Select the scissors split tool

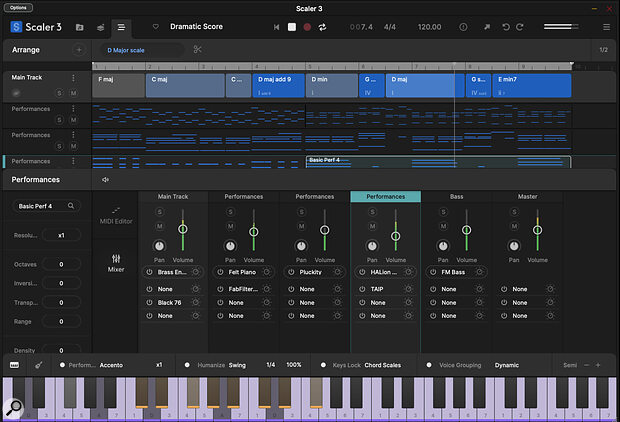197,49
